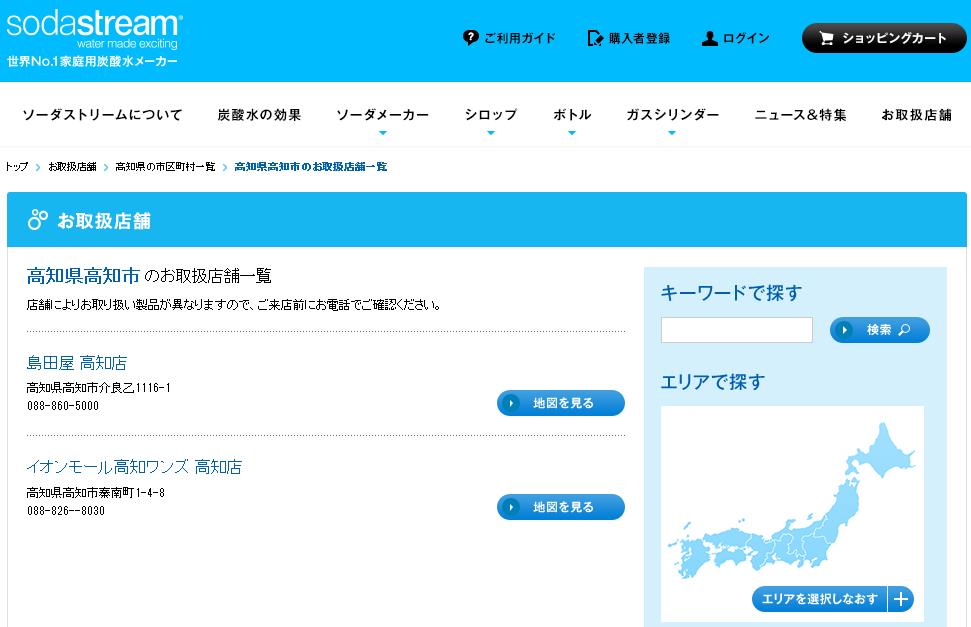View map for イオンモール高知ワンズ 高知店

560,507
